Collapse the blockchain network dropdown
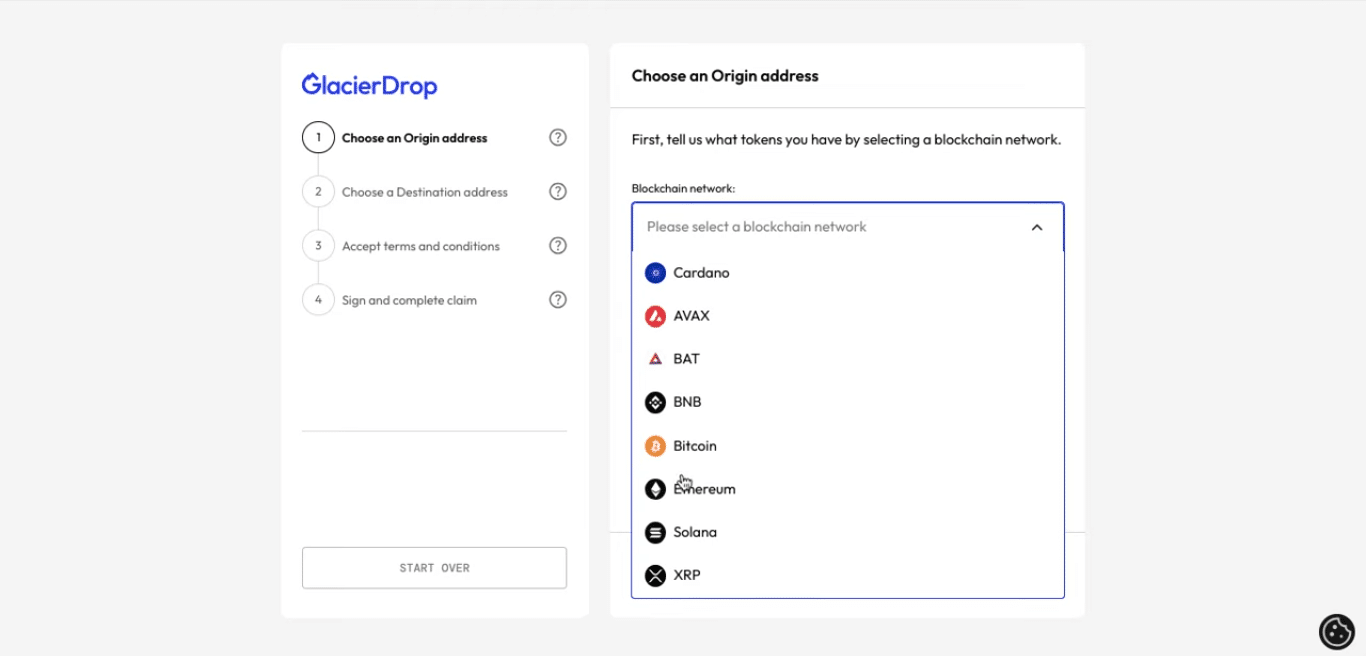The image size is (1366, 656). [848, 227]
